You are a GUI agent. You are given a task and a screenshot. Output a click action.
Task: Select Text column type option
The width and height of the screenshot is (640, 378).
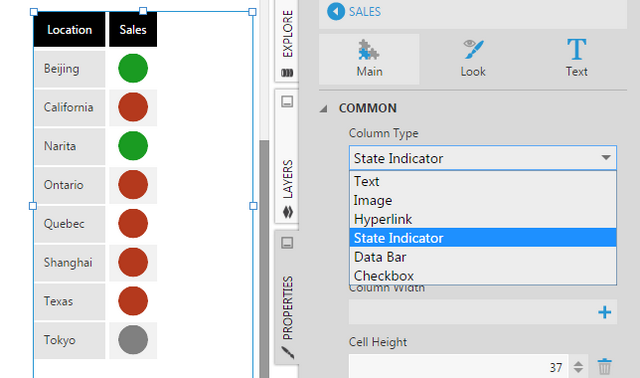pos(483,181)
